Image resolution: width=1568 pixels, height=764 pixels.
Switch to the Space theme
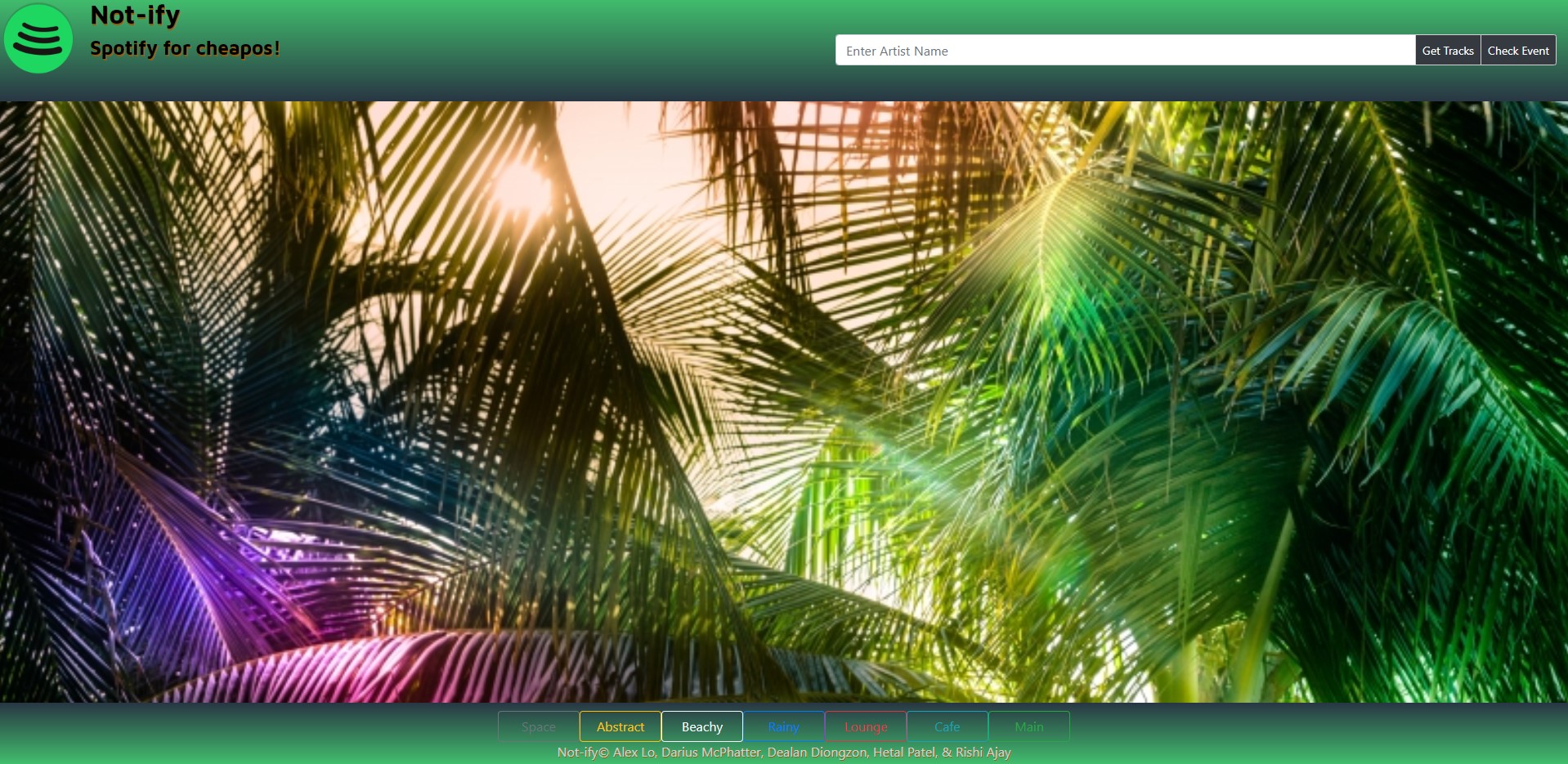538,726
